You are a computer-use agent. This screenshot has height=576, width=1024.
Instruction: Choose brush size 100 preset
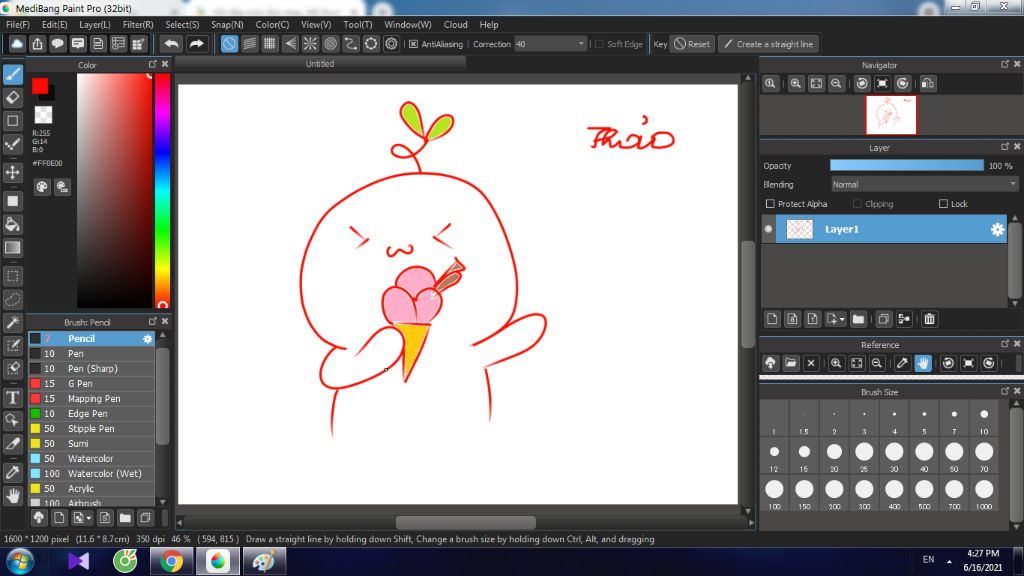[x=774, y=493]
